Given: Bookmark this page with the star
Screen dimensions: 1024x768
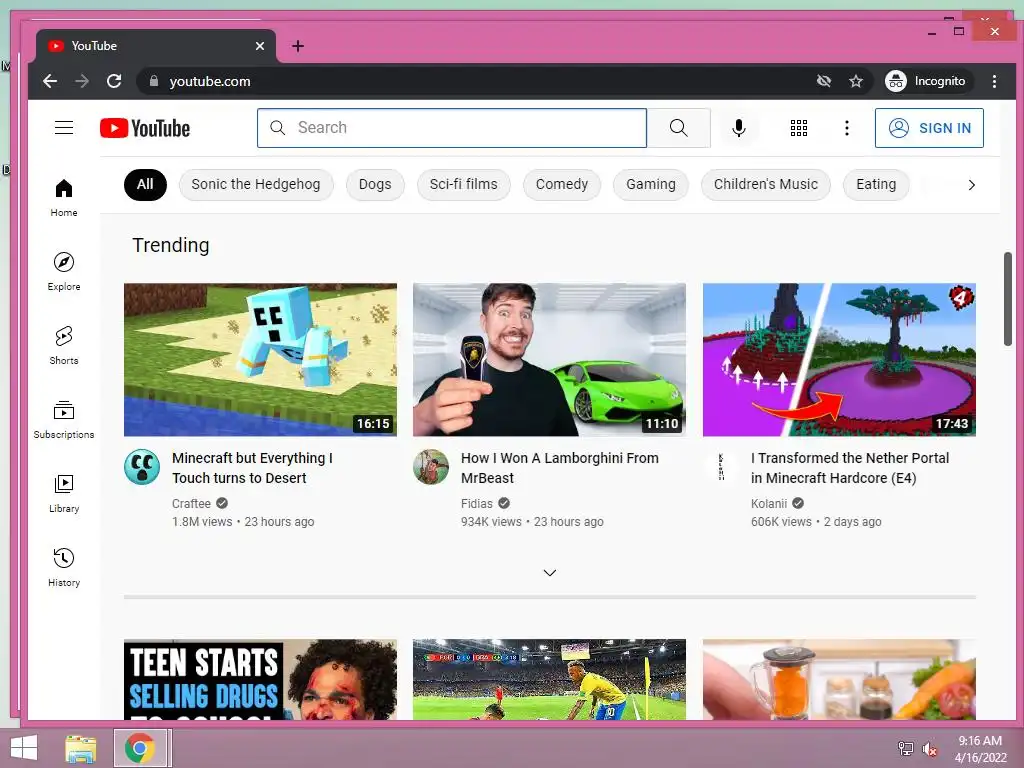Looking at the screenshot, I should [x=856, y=81].
